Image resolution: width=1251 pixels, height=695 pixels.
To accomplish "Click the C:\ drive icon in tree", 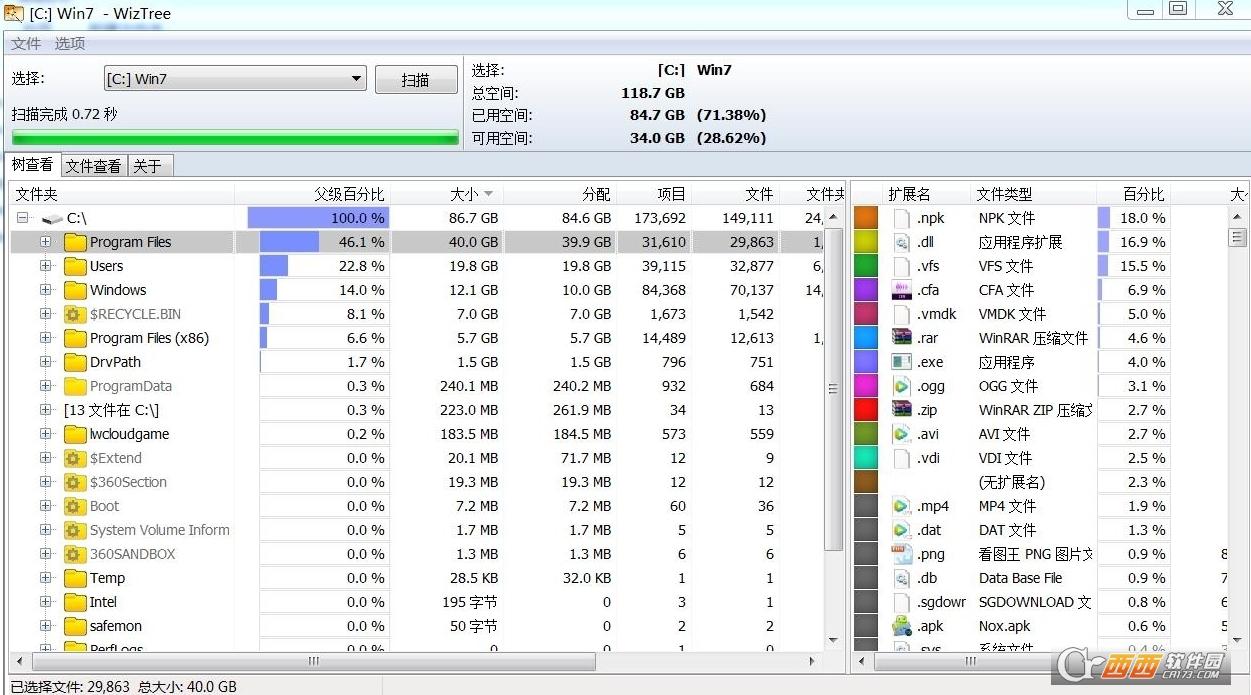I will (52, 218).
